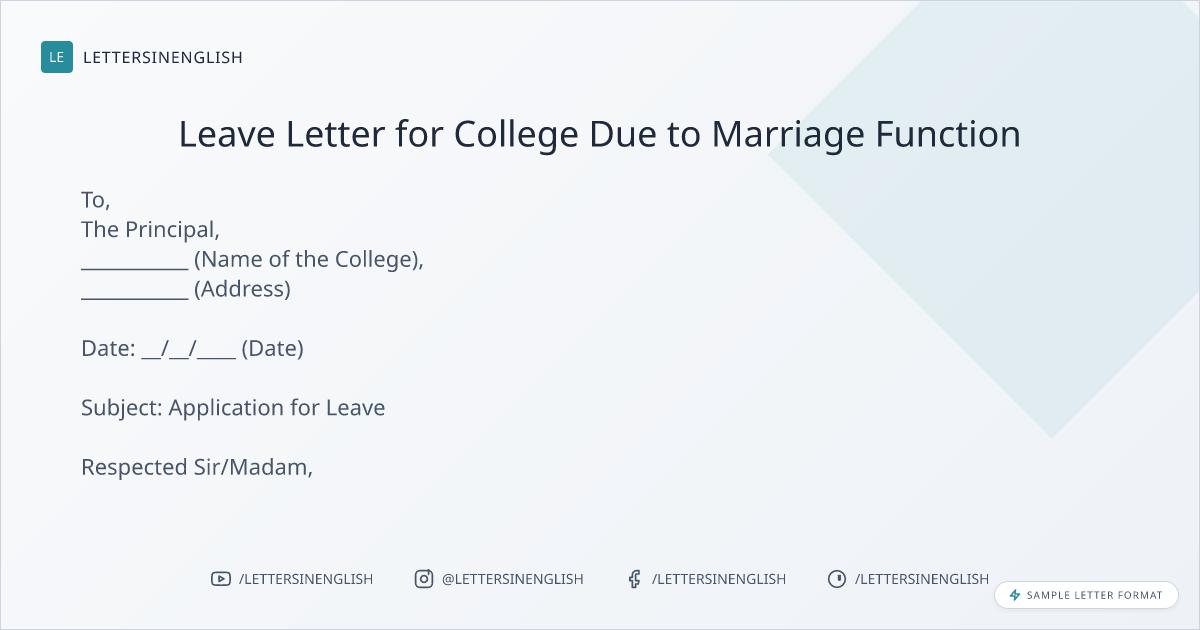Click the blank before Name of the College
The width and height of the screenshot is (1200, 630).
coord(134,262)
